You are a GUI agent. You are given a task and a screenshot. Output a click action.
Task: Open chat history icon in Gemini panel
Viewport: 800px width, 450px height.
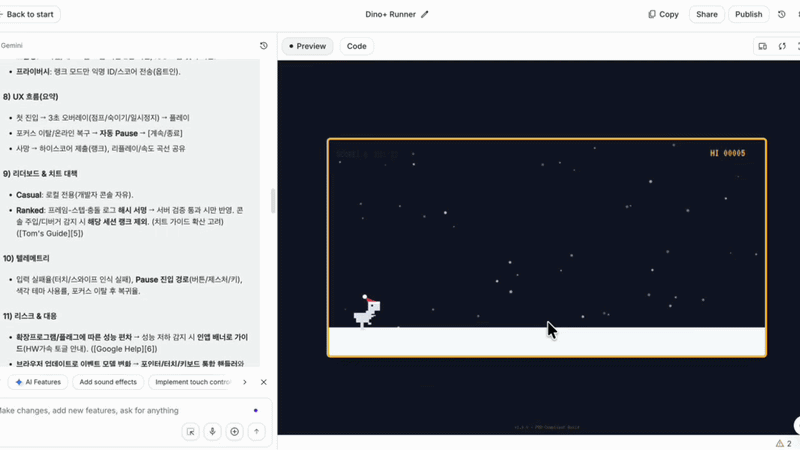pos(264,45)
